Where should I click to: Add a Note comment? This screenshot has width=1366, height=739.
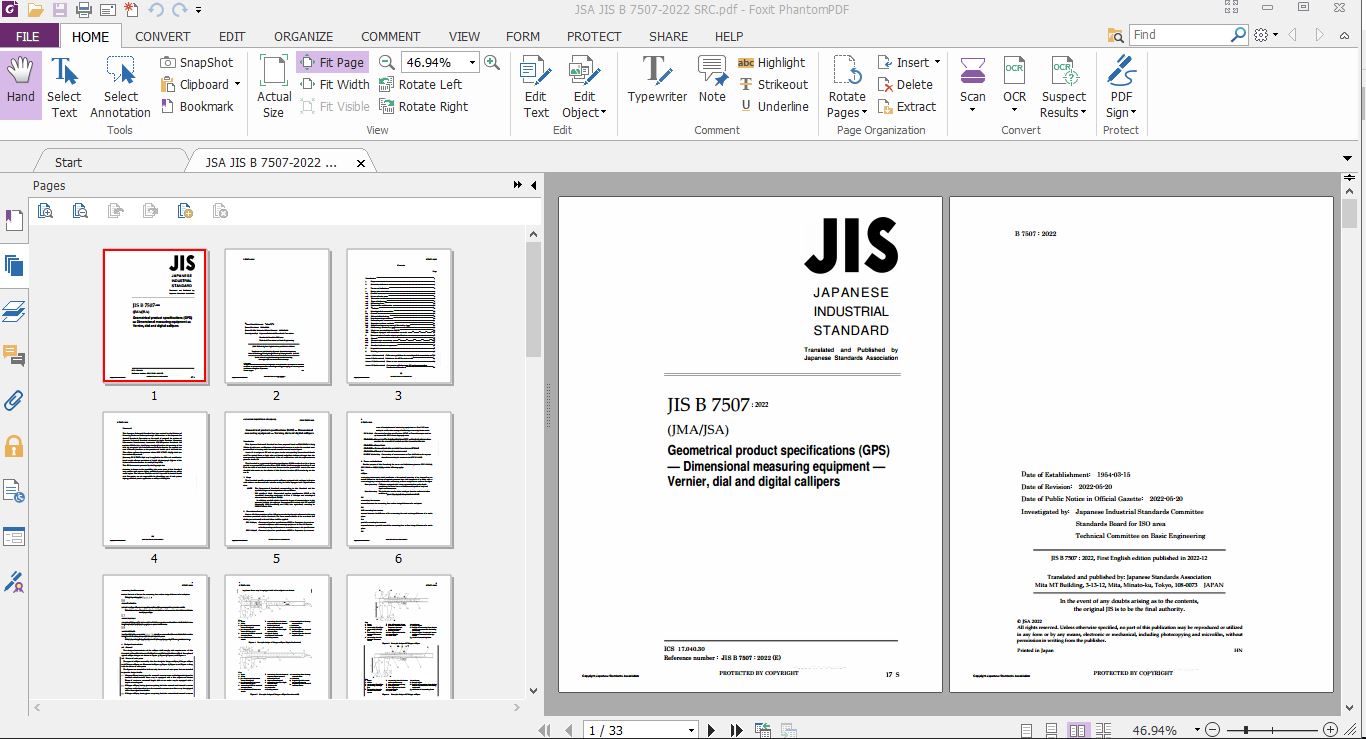tap(712, 80)
